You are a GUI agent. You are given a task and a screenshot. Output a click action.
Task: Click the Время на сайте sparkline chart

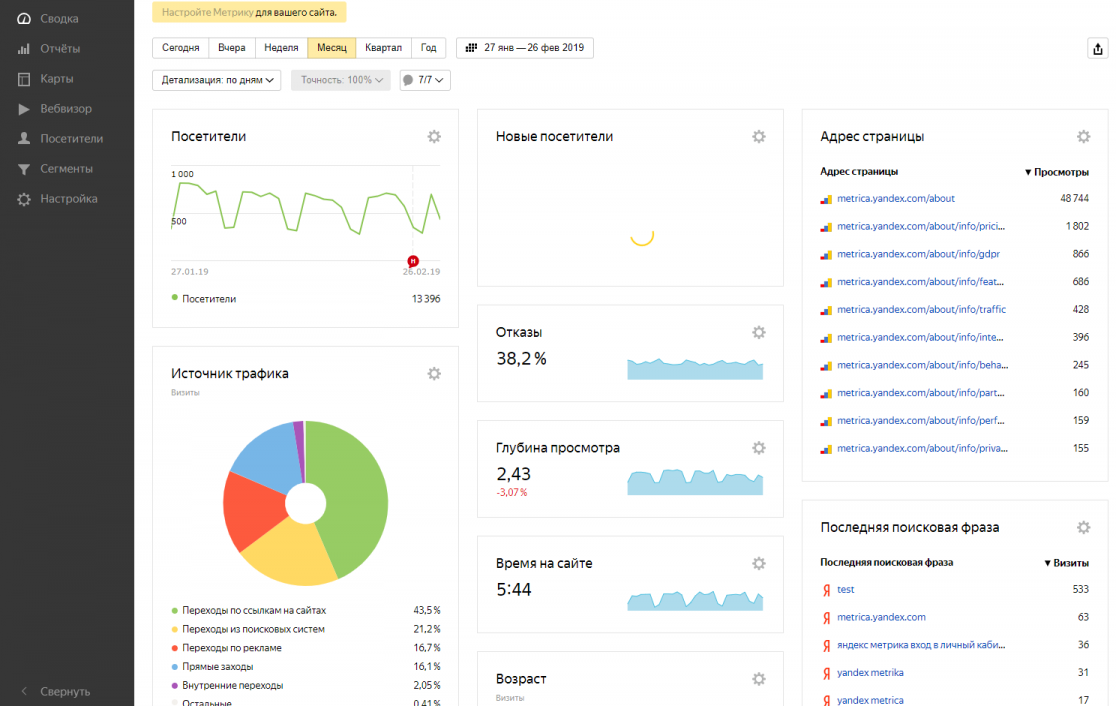coord(695,600)
